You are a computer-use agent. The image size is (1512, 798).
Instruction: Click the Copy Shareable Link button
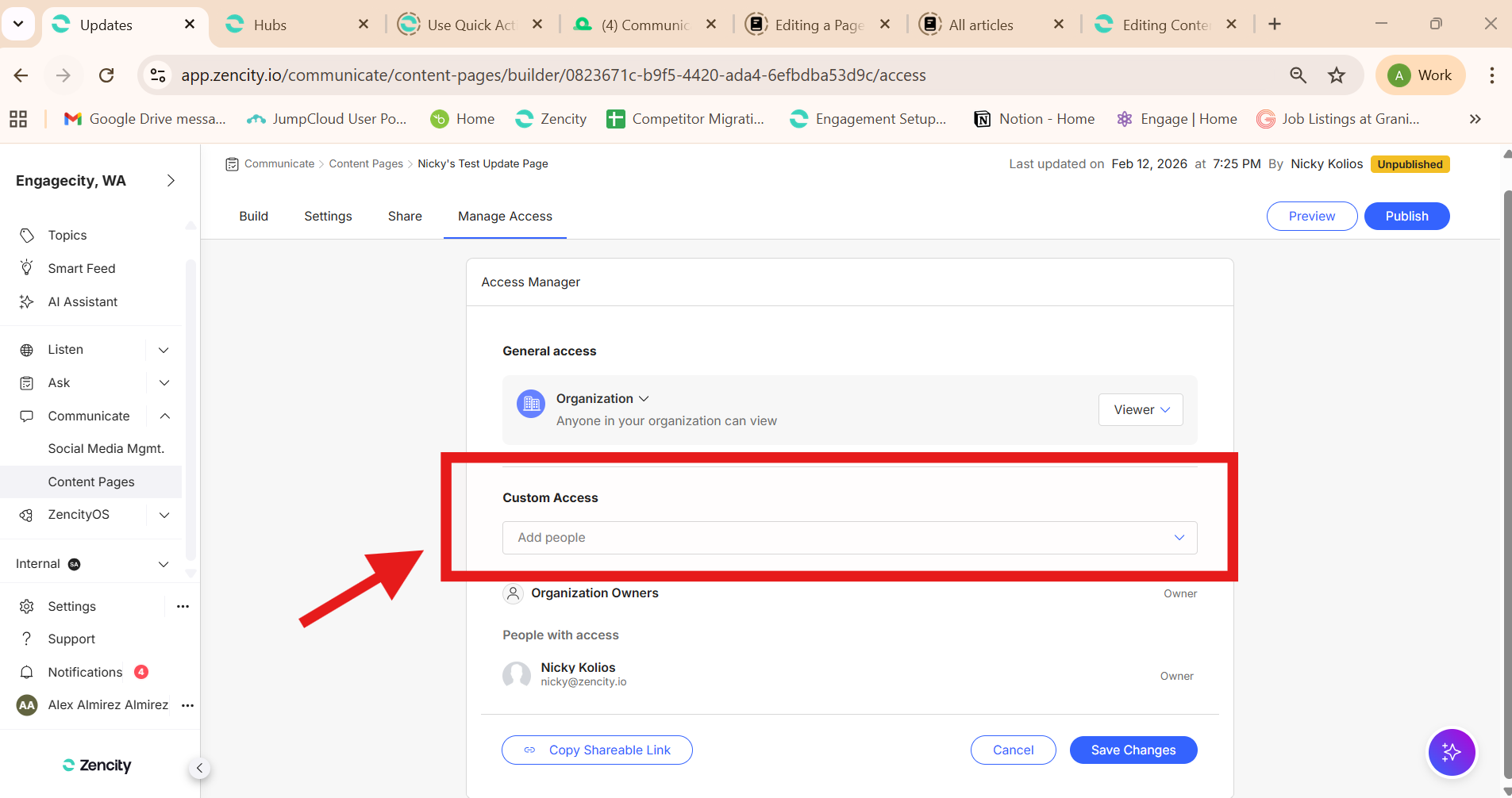597,750
